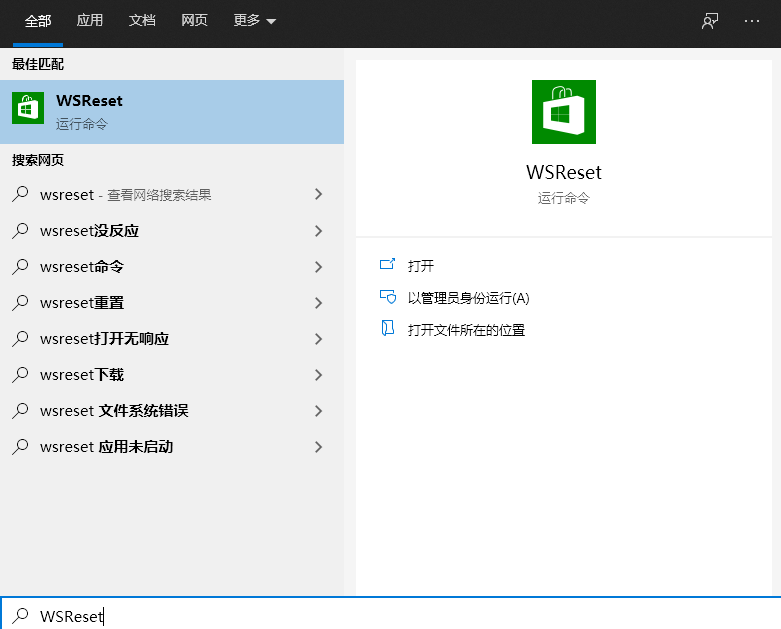Click magnifier icon beside wsreset重置

(x=20, y=302)
